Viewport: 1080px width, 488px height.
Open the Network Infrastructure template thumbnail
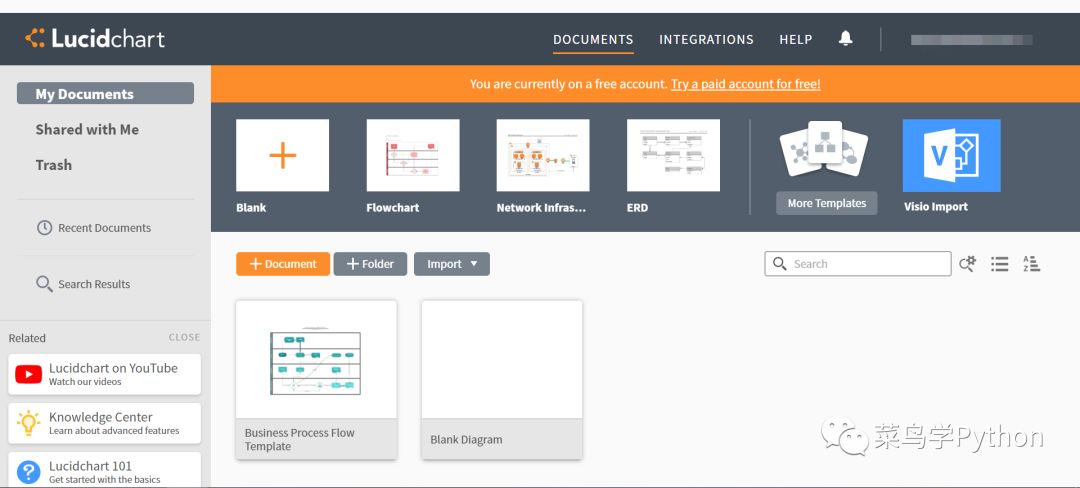point(543,156)
